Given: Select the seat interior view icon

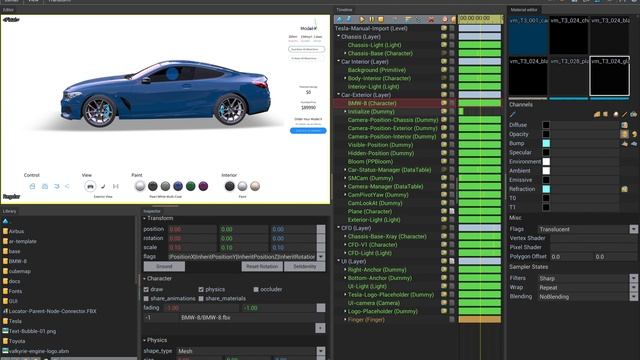Looking at the screenshot, I should tap(103, 186).
